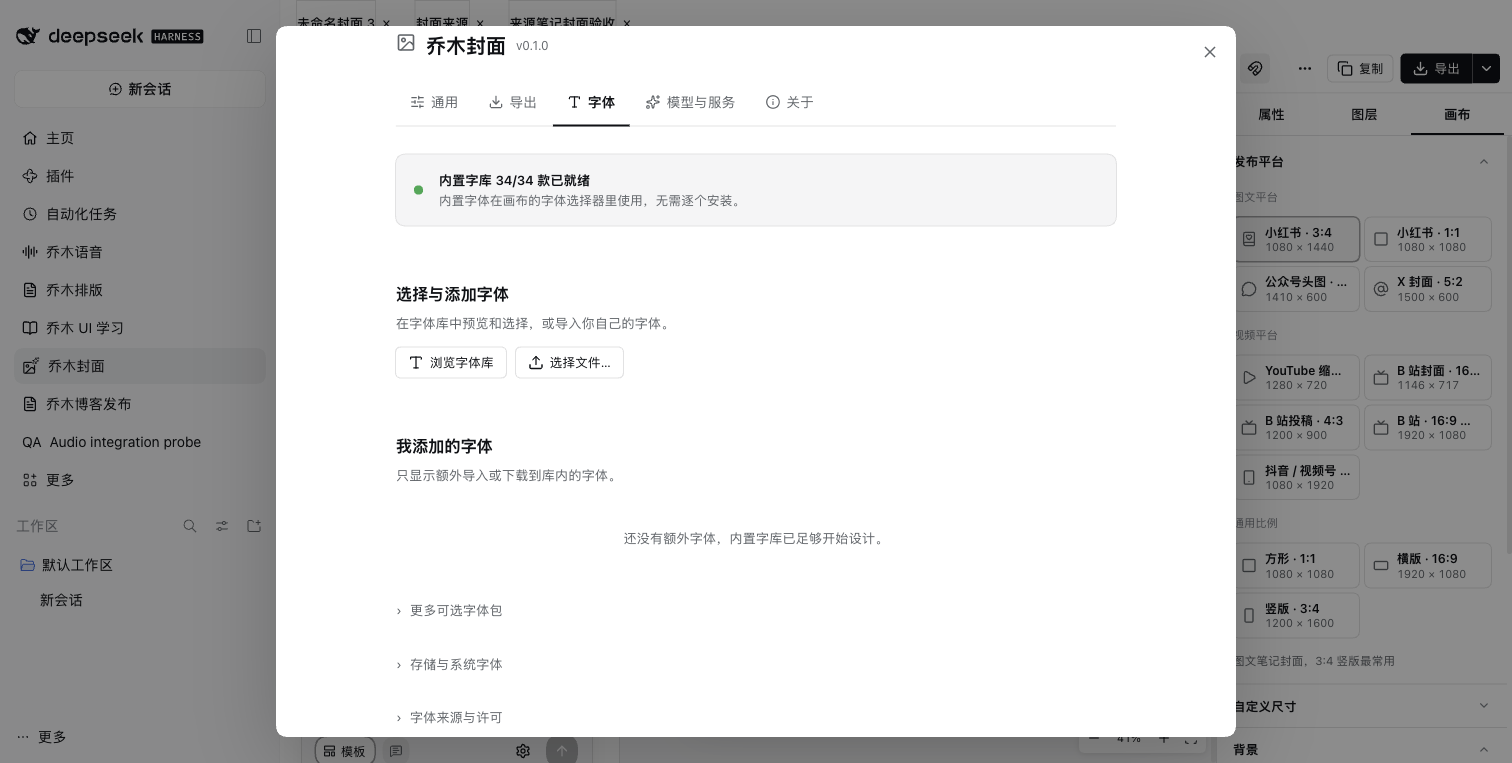Search the workspace with magnifier icon
Viewport: 1512px width, 763px height.
point(190,526)
